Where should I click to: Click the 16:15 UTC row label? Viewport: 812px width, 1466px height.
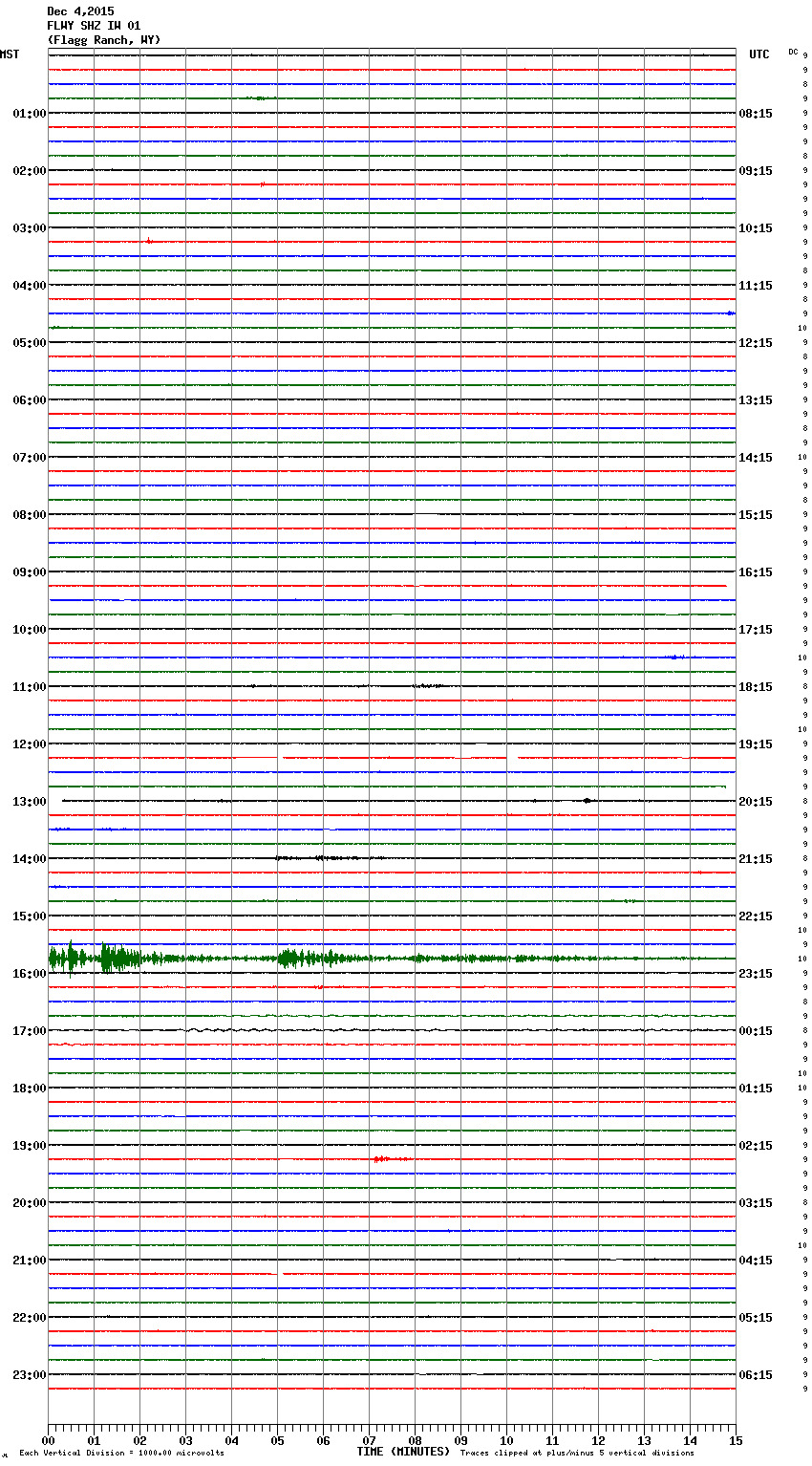pyautogui.click(x=756, y=572)
